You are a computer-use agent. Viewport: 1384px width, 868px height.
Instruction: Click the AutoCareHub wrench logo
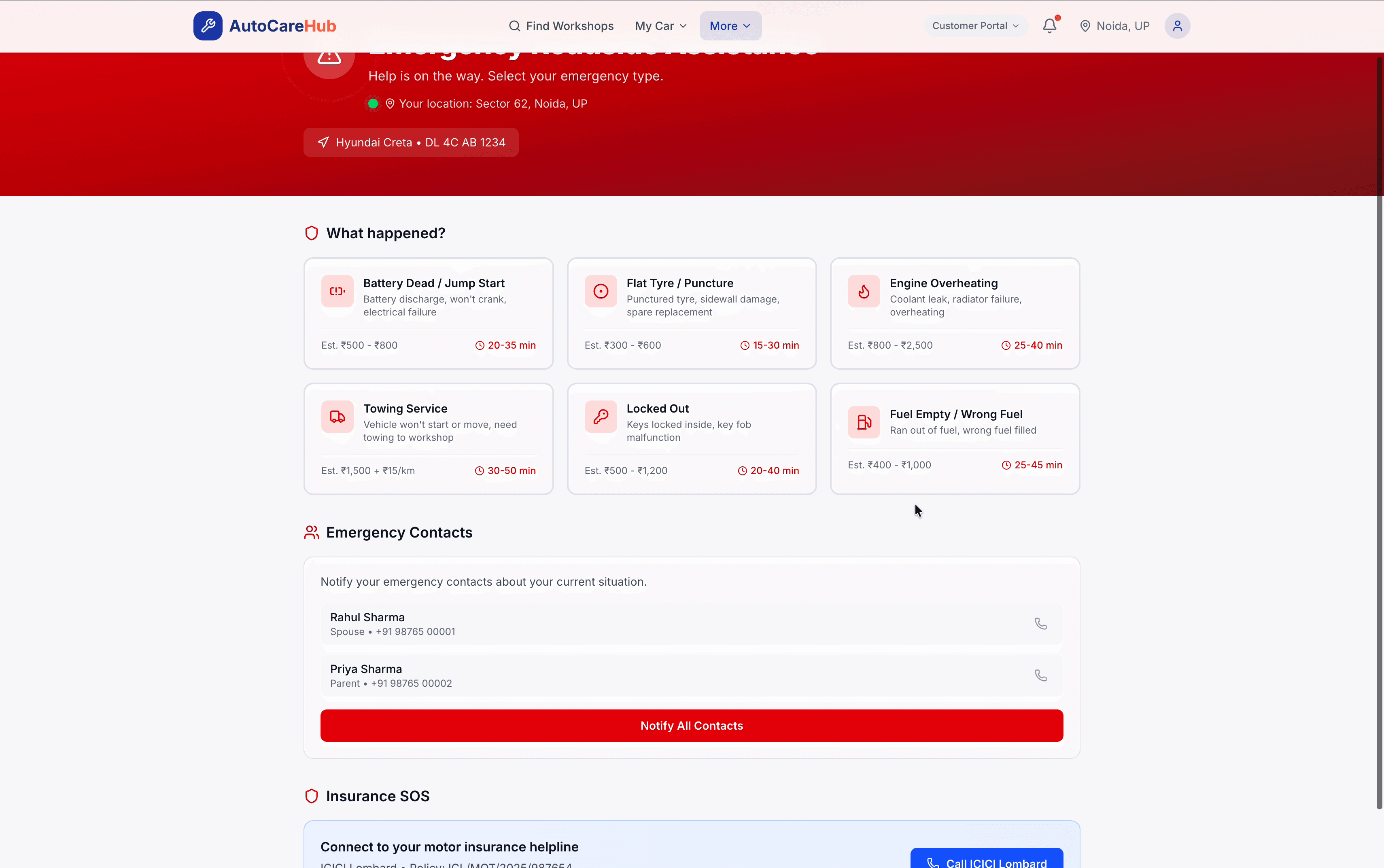tap(208, 26)
